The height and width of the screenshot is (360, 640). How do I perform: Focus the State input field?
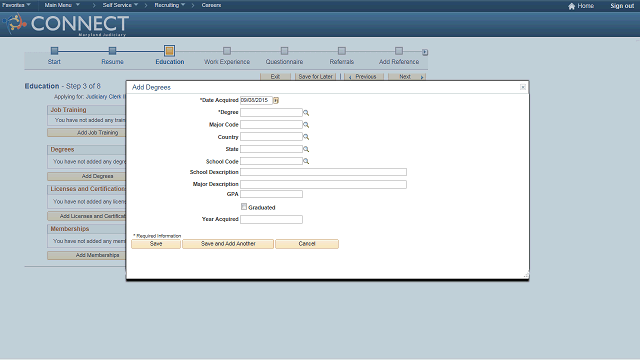point(271,149)
